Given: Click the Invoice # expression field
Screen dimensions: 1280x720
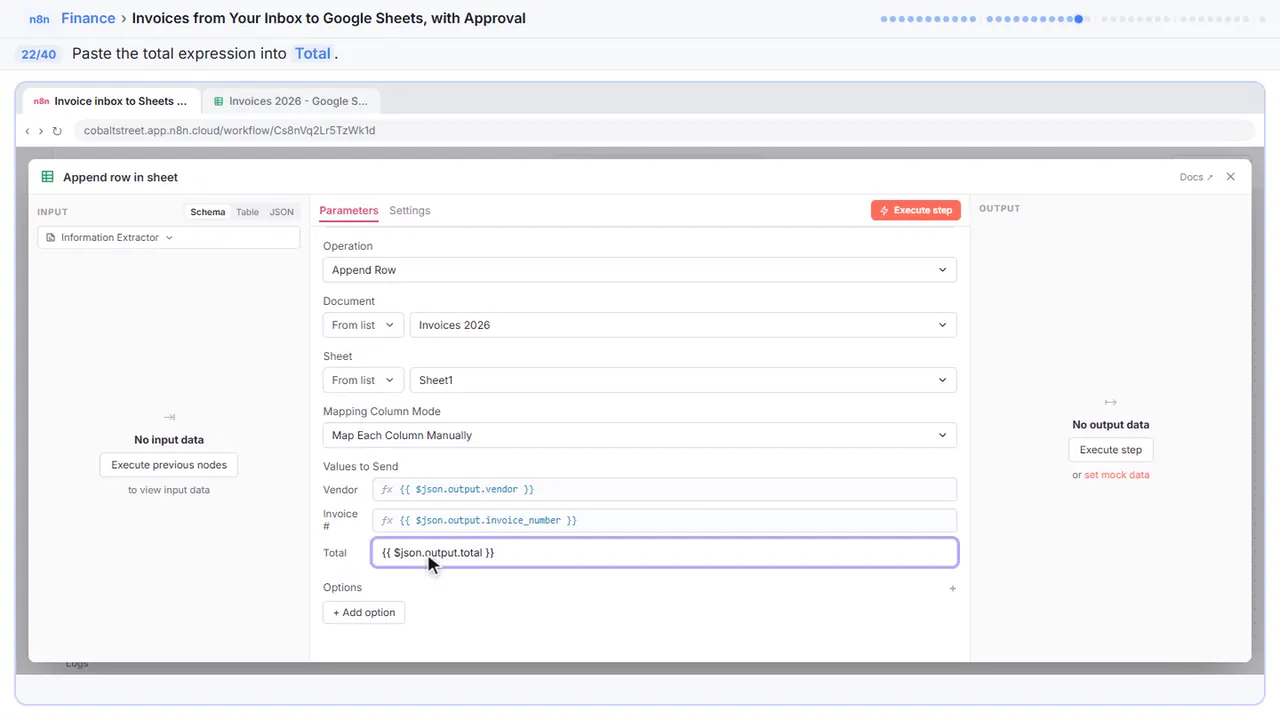Looking at the screenshot, I should [665, 521].
